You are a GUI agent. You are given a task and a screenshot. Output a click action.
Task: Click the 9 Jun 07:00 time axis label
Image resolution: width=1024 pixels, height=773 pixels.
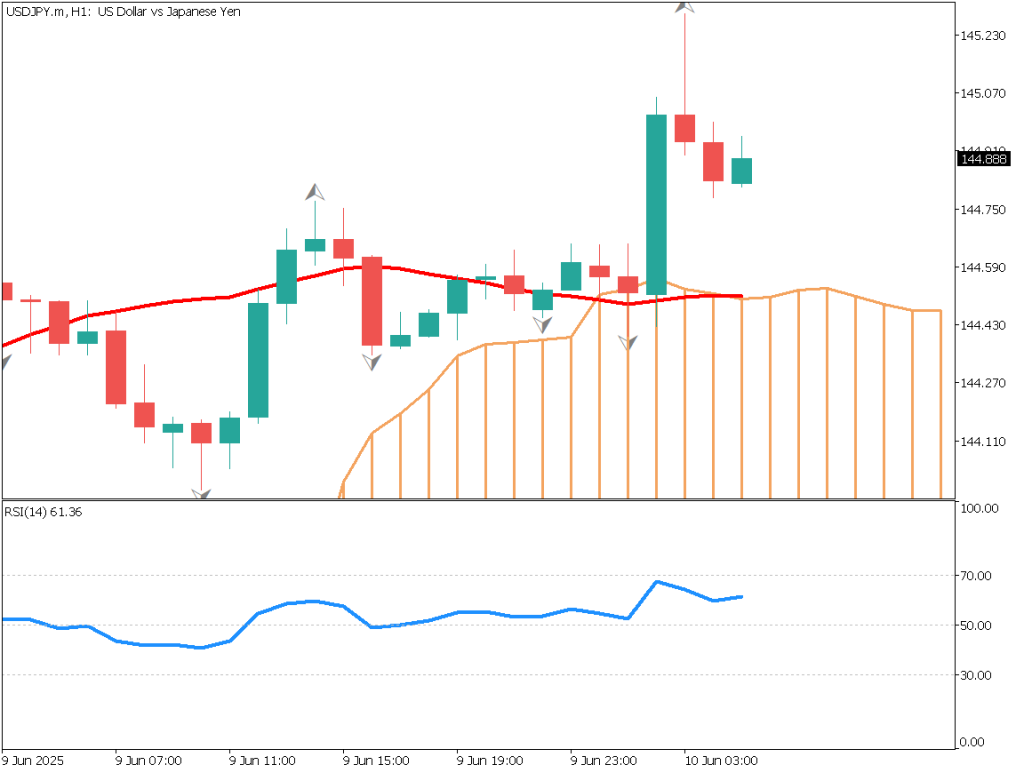[x=148, y=760]
